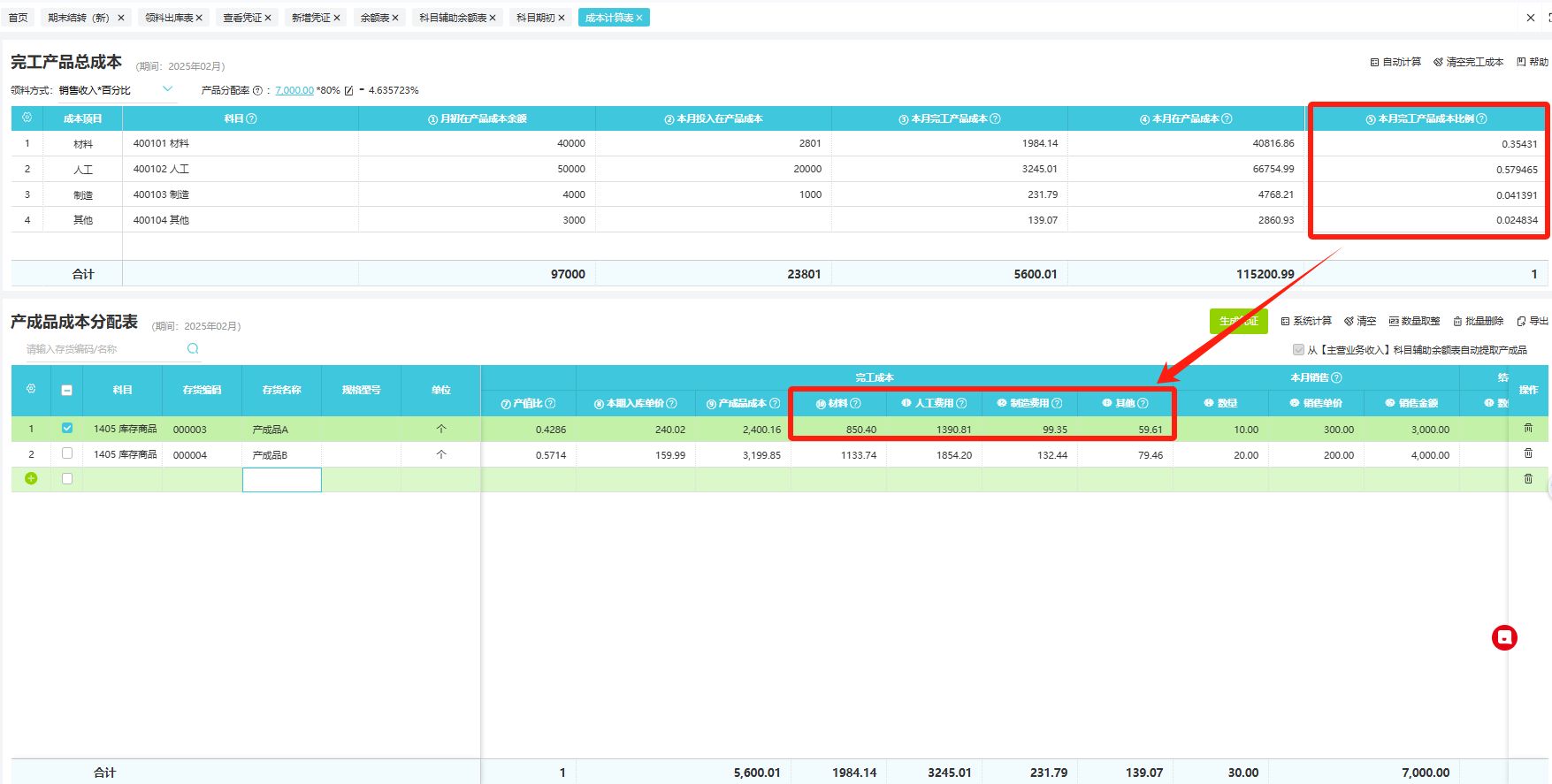The width and height of the screenshot is (1552, 784).
Task: Click the green add-row plus icon
Action: [31, 479]
